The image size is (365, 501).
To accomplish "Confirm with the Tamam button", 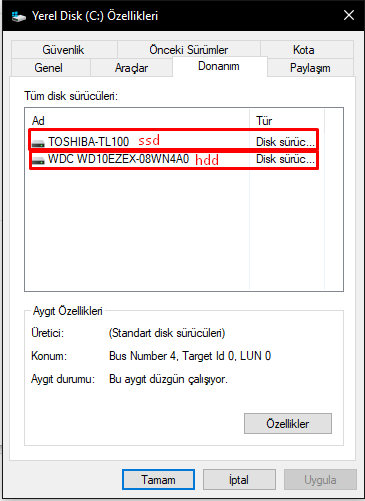I will click(x=158, y=480).
